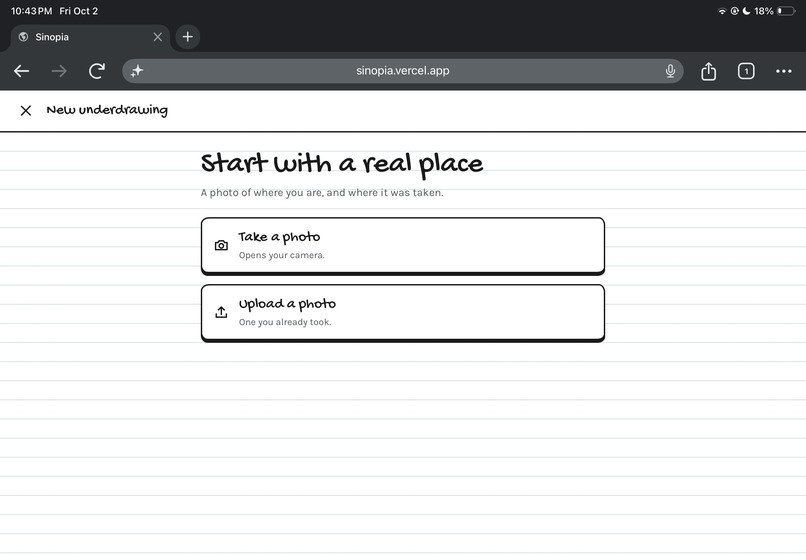Viewport: 806px width, 560px height.
Task: Click the 'A photo of where you are' subtitle
Action: (x=322, y=193)
